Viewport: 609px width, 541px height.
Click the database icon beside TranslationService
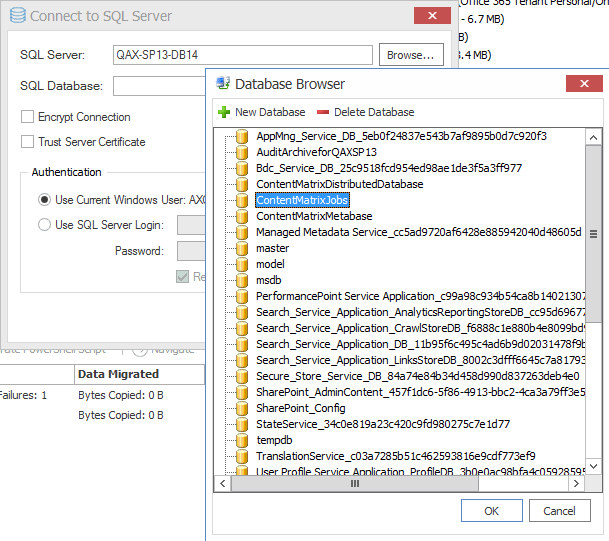click(x=242, y=456)
